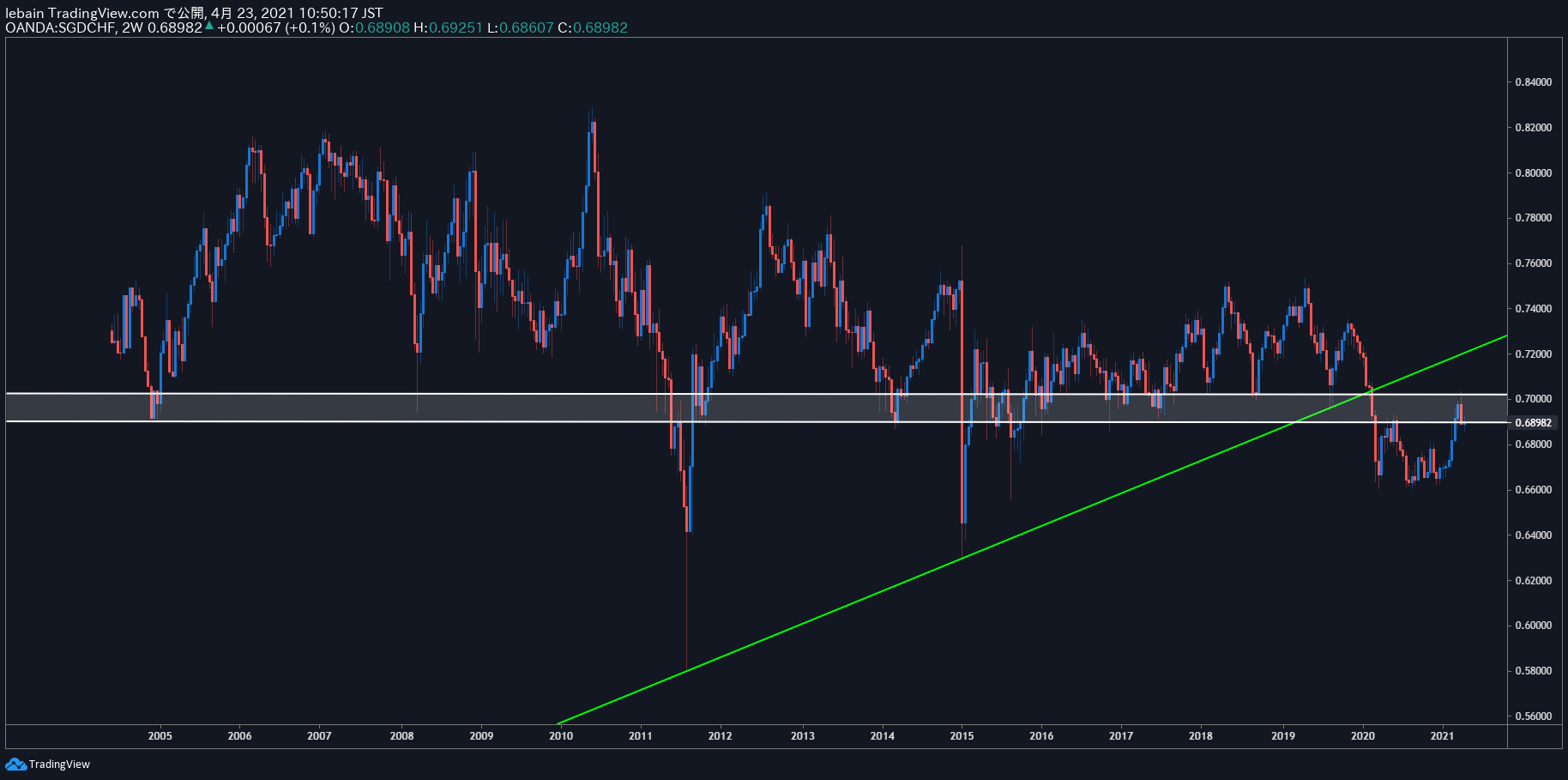The image size is (1568, 780).
Task: Click the 0.74000 price axis label
Action: (x=1534, y=309)
